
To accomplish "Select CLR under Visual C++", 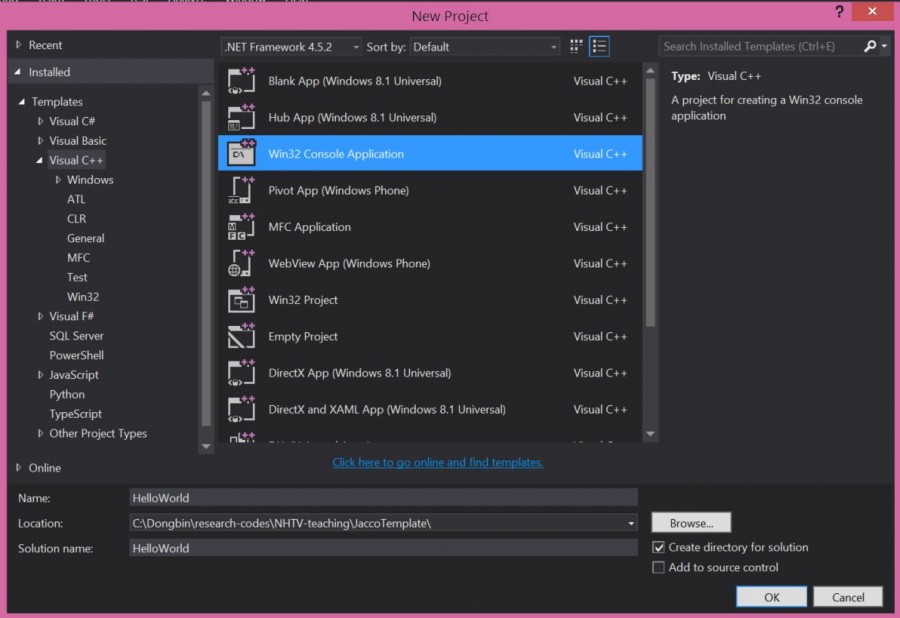I will [x=76, y=219].
